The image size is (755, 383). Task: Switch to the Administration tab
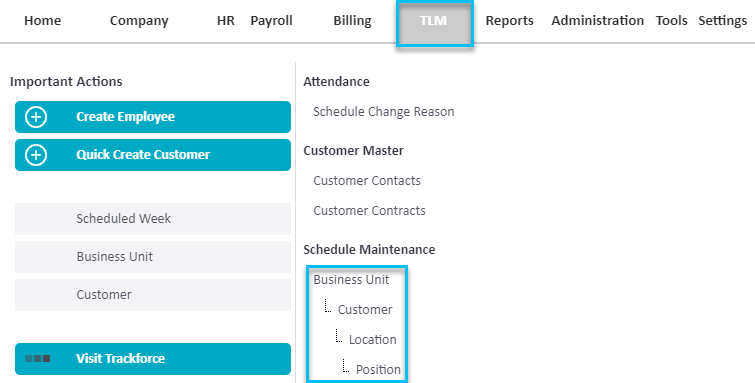click(x=598, y=21)
